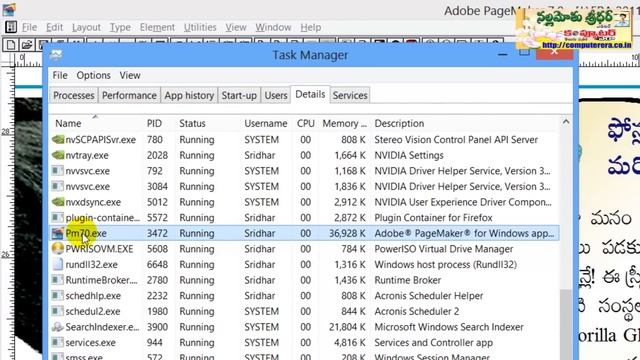Screen dimensions: 640x360
Task: Sort by the Description column header
Action: tap(399, 123)
